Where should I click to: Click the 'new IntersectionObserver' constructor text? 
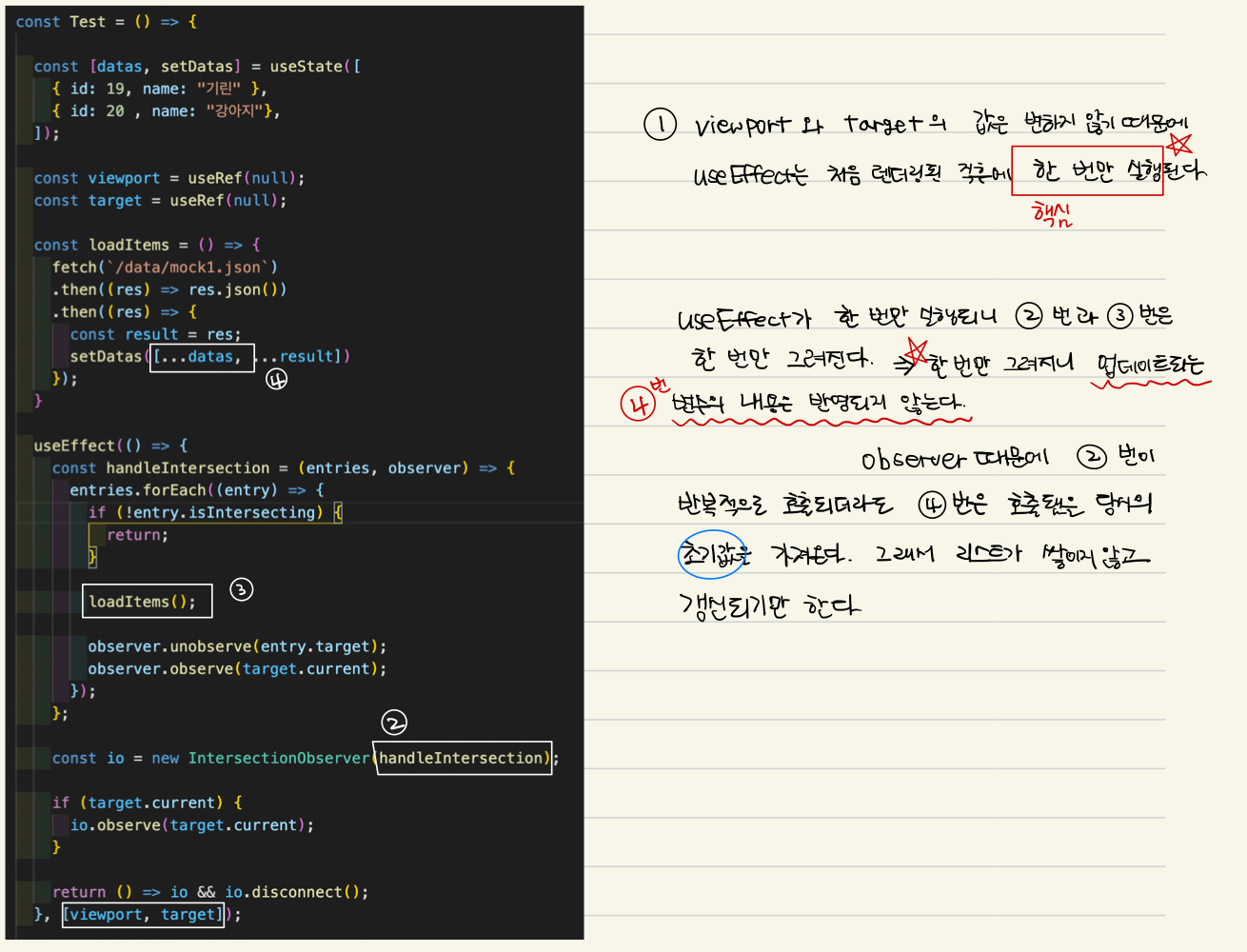261,758
